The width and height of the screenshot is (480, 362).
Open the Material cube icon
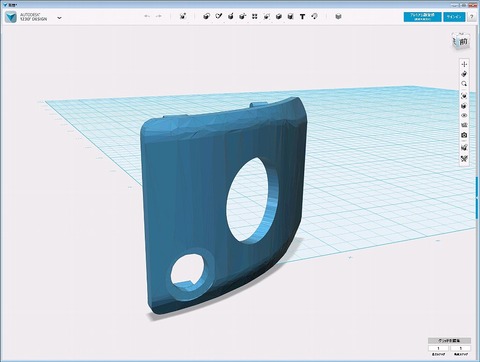338,16
